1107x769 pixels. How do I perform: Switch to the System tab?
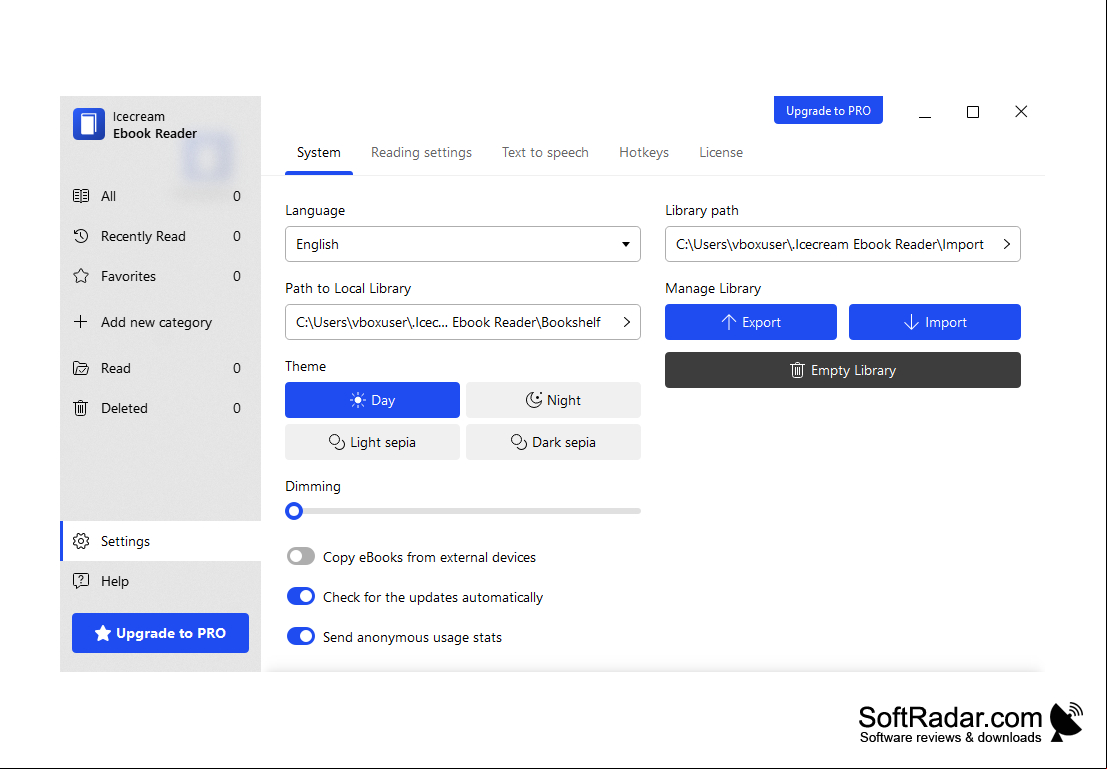coord(318,153)
